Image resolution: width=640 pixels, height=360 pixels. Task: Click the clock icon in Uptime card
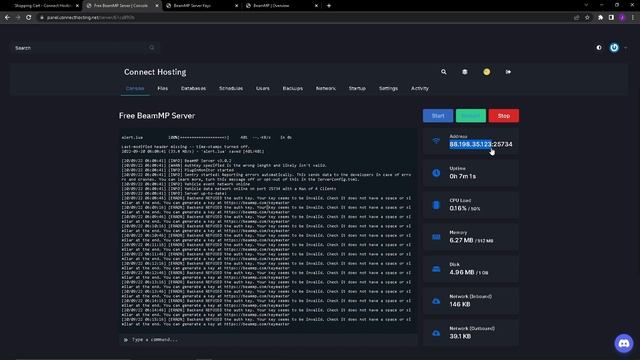436,173
